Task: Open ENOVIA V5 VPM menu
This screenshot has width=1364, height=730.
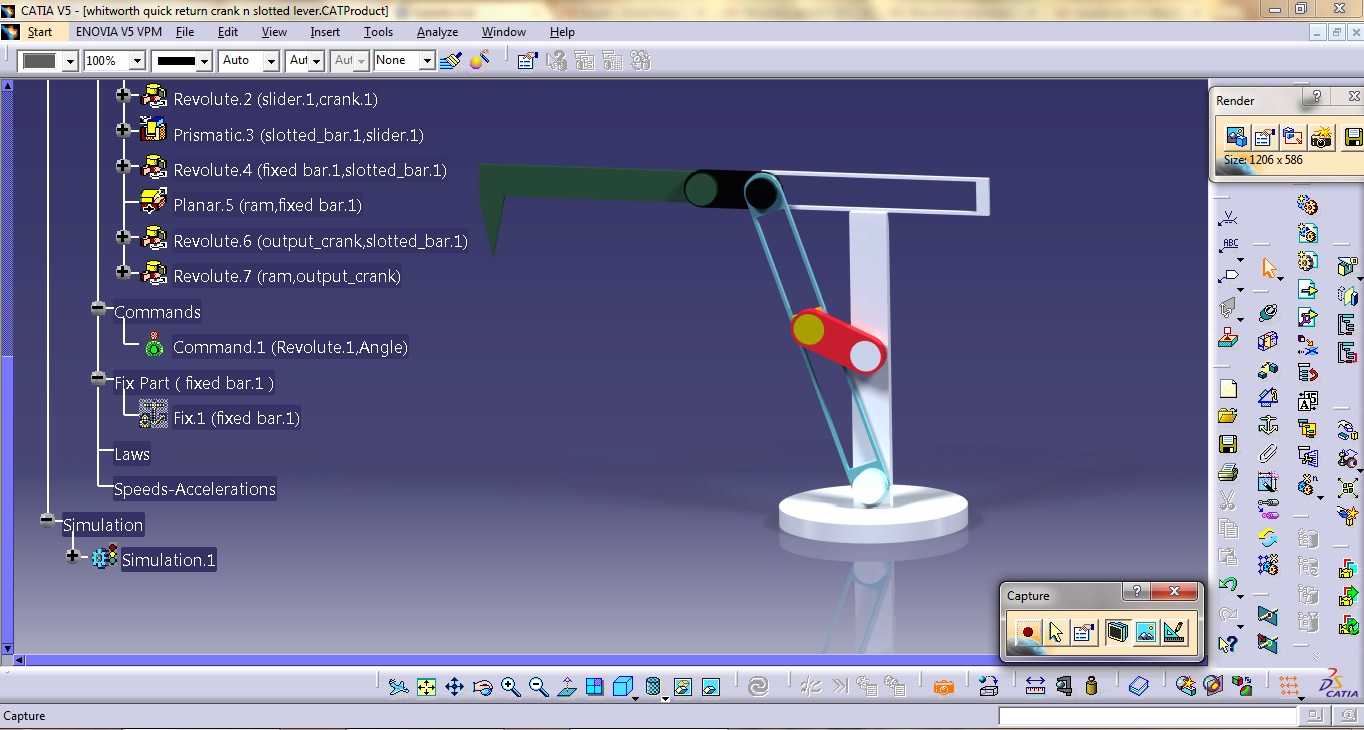Action: [x=118, y=32]
